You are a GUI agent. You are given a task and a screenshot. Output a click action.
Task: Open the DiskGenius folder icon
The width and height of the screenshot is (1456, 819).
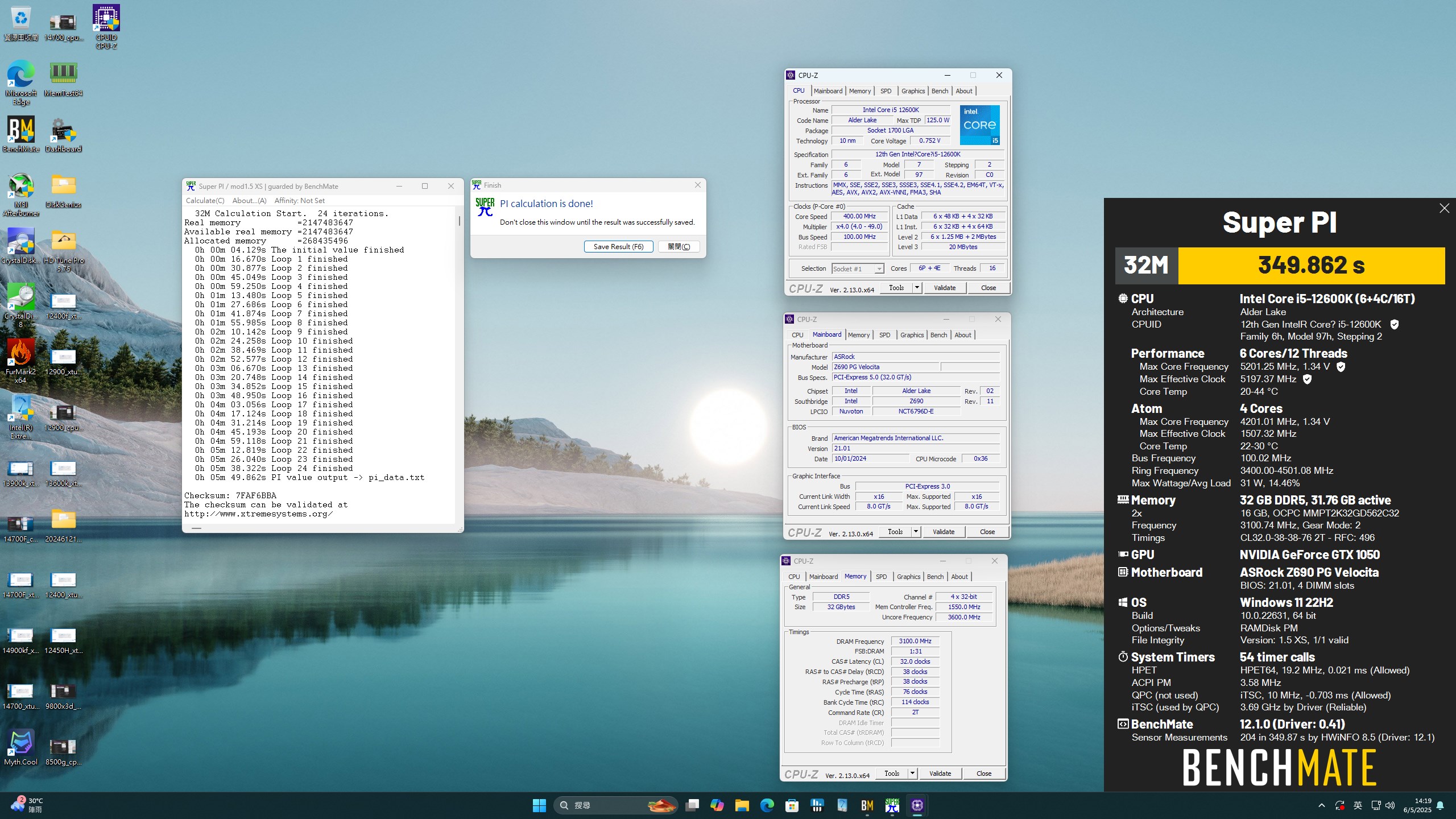(x=63, y=191)
